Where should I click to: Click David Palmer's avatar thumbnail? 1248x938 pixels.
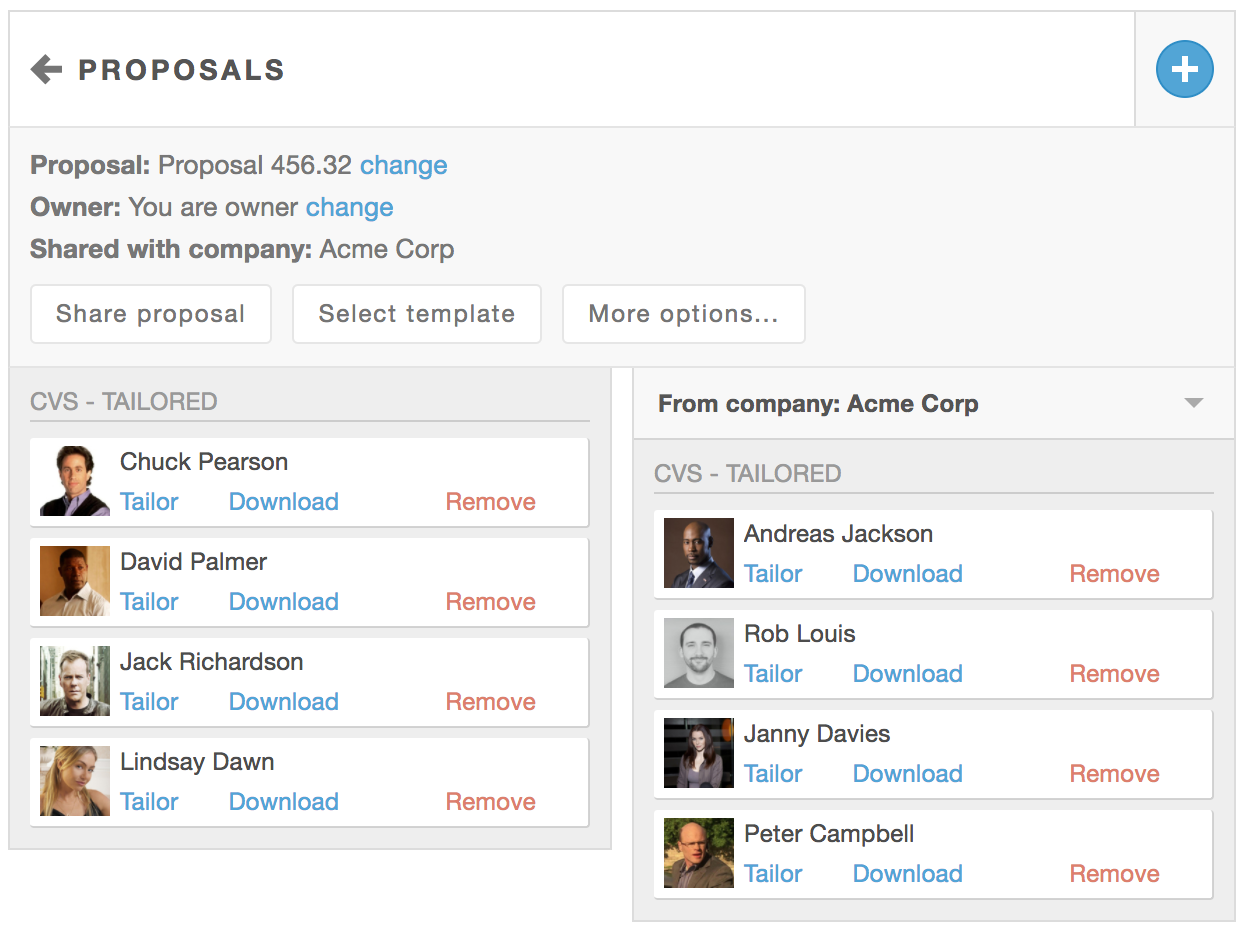[75, 582]
